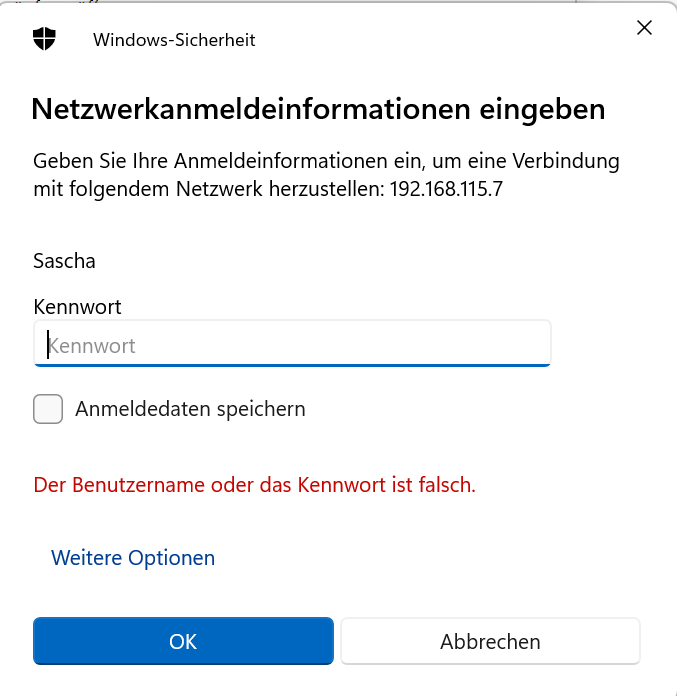Enable the Anmeldedaten speichern checkbox
The image size is (677, 696).
(48, 409)
